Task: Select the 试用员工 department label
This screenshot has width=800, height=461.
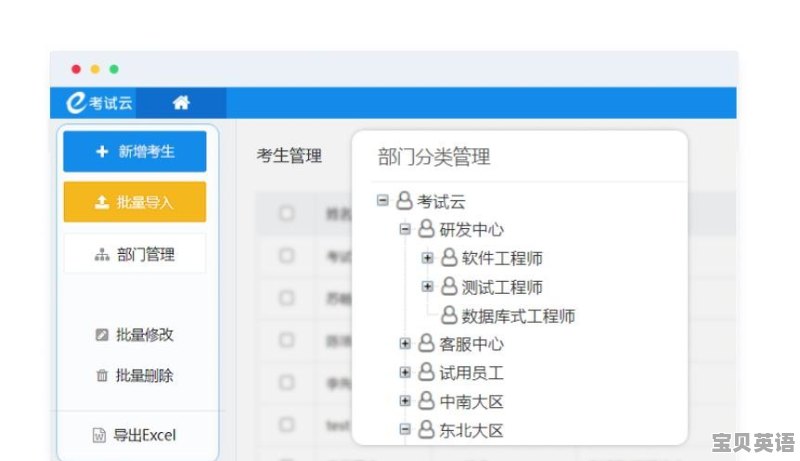Action: (471, 373)
